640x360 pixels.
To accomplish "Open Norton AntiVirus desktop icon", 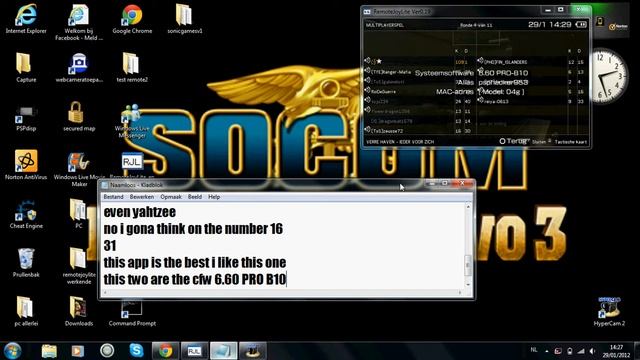I will 26,164.
